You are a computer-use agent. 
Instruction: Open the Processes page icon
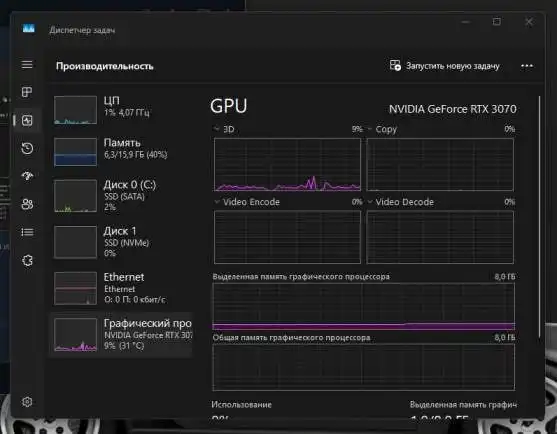pos(27,92)
